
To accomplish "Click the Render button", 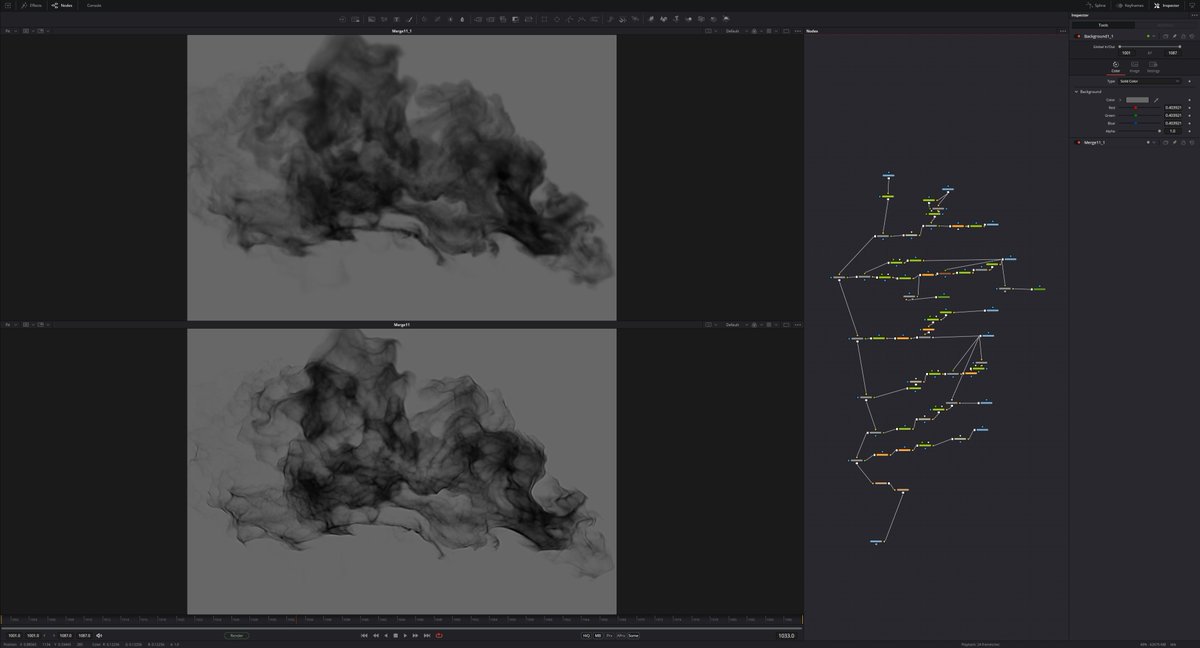I will 237,635.
